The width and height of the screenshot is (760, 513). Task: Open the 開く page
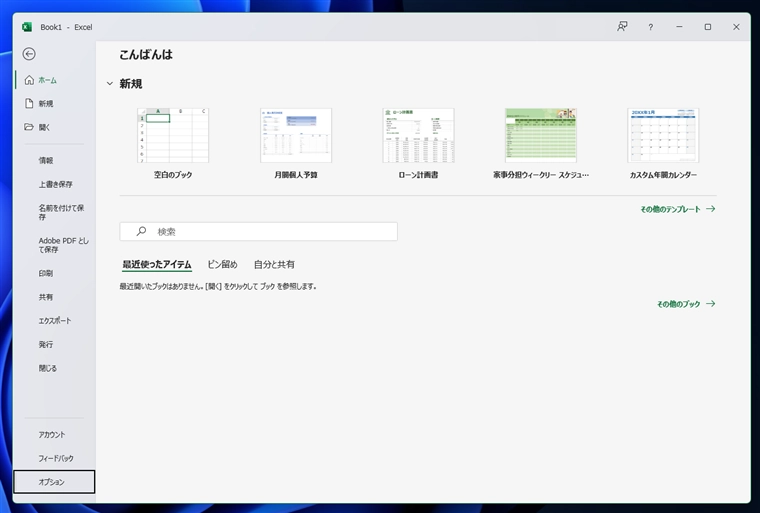[x=55, y=127]
